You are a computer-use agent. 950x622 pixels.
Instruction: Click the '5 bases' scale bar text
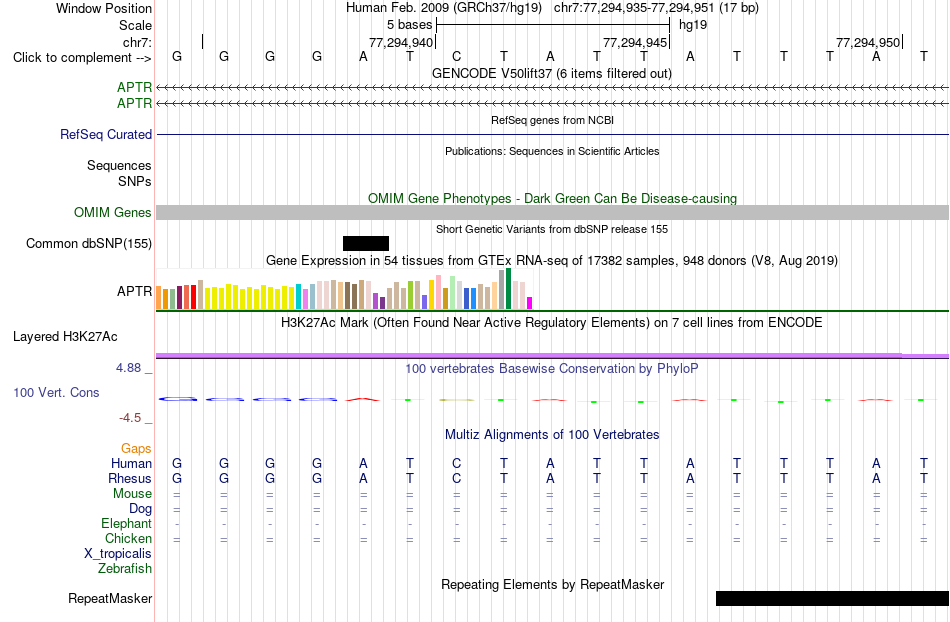(x=410, y=25)
